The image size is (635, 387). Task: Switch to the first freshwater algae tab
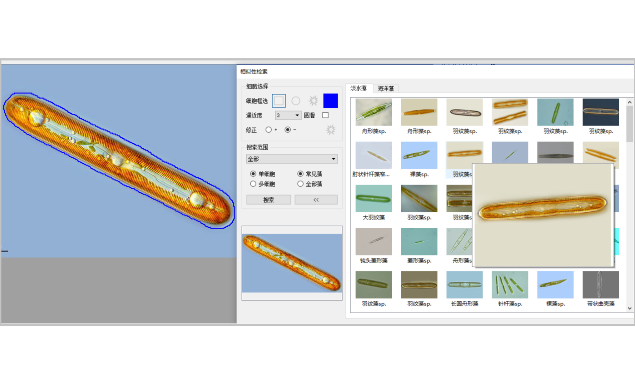click(x=359, y=88)
